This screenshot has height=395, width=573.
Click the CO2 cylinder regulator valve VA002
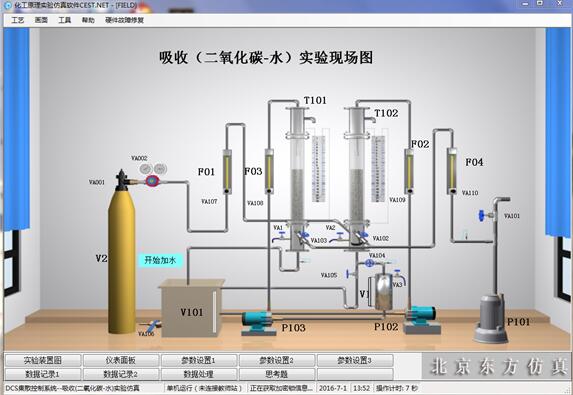pyautogui.click(x=153, y=181)
